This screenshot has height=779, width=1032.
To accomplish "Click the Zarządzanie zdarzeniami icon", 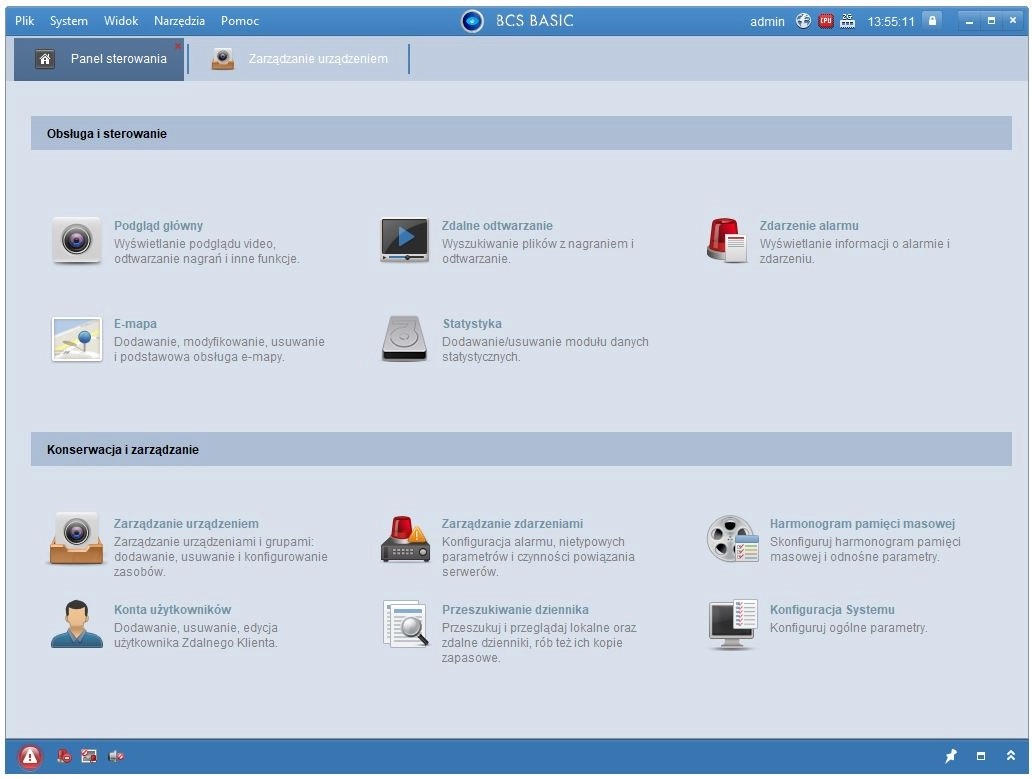I will click(x=404, y=539).
